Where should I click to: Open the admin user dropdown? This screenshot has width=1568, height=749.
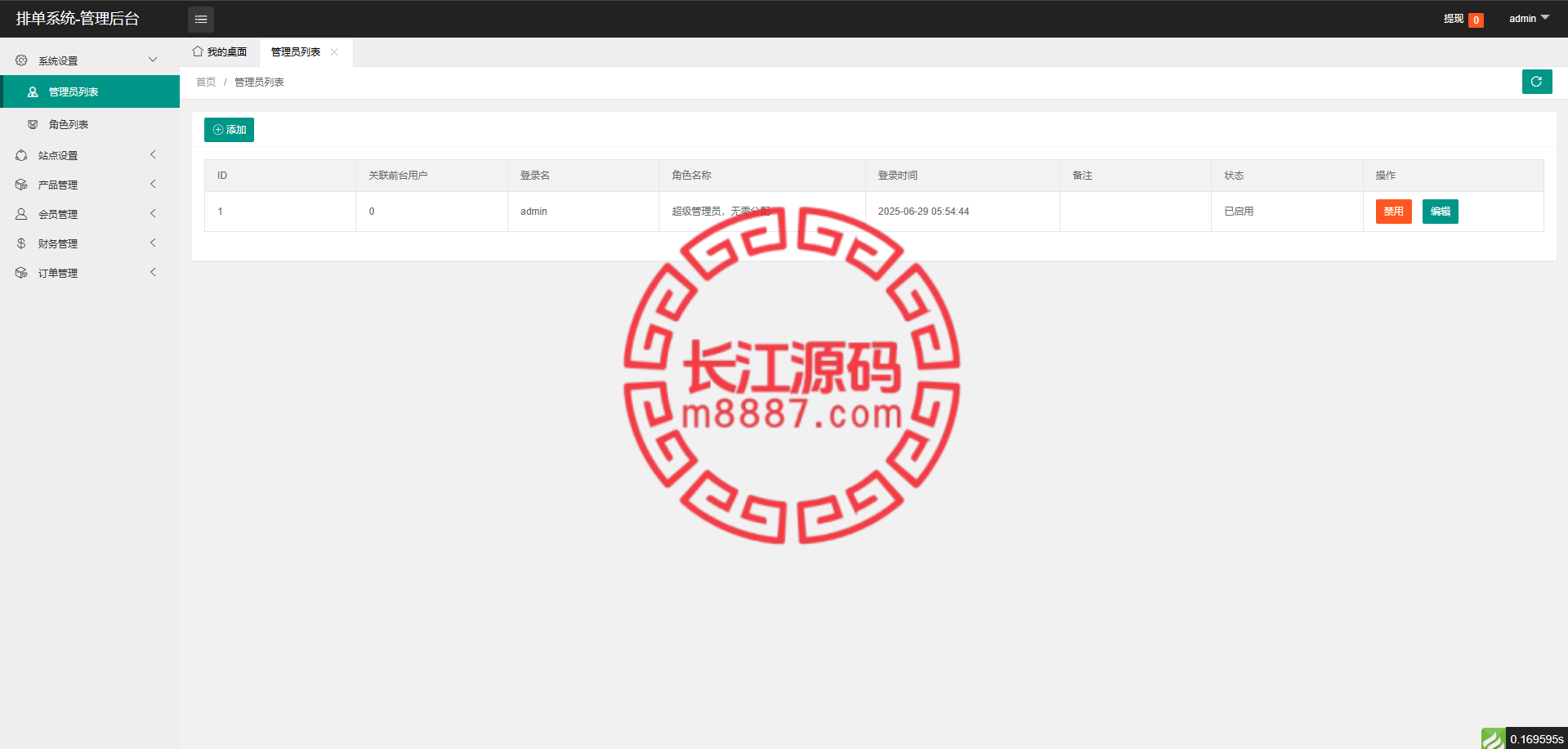[1529, 19]
